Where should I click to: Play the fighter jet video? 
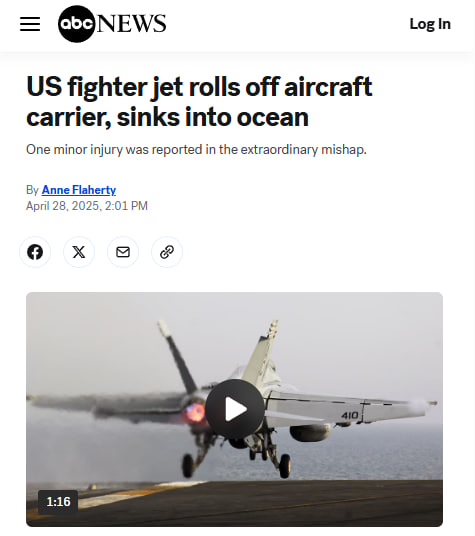tap(235, 409)
